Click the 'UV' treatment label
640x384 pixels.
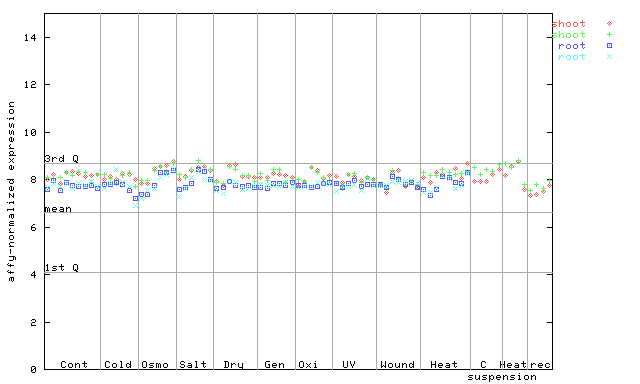pos(349,364)
